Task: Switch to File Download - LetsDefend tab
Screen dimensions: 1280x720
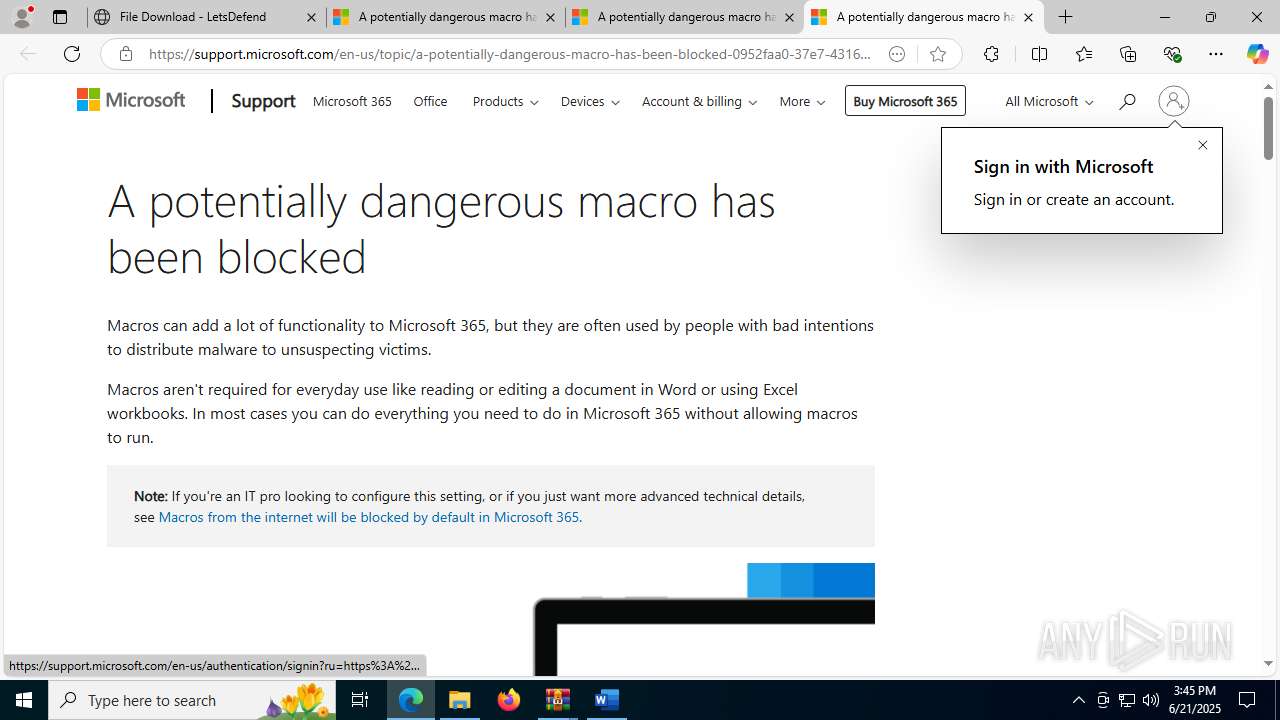Action: coord(206,17)
